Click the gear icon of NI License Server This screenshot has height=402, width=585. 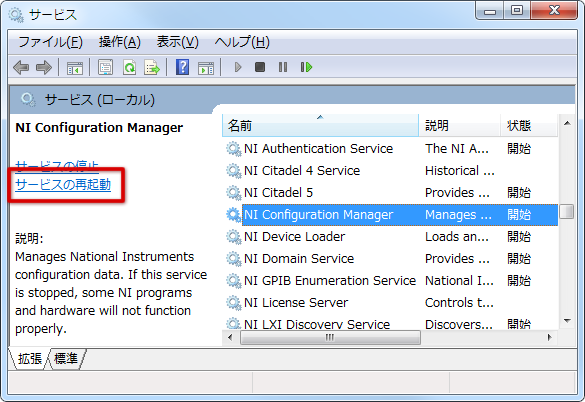[234, 303]
